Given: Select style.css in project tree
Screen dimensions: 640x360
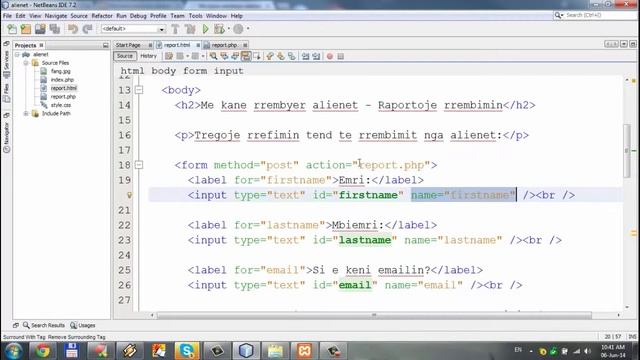Looking at the screenshot, I should click(61, 105).
